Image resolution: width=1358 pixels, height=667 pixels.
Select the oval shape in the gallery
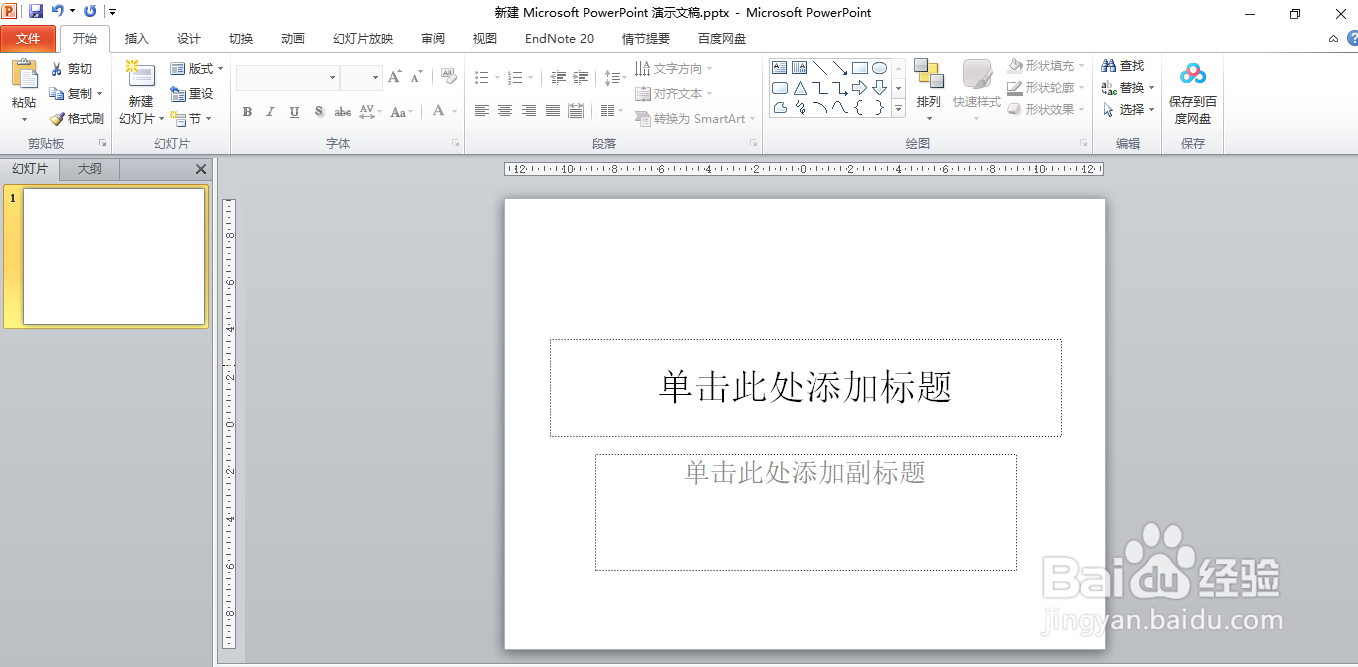(879, 66)
